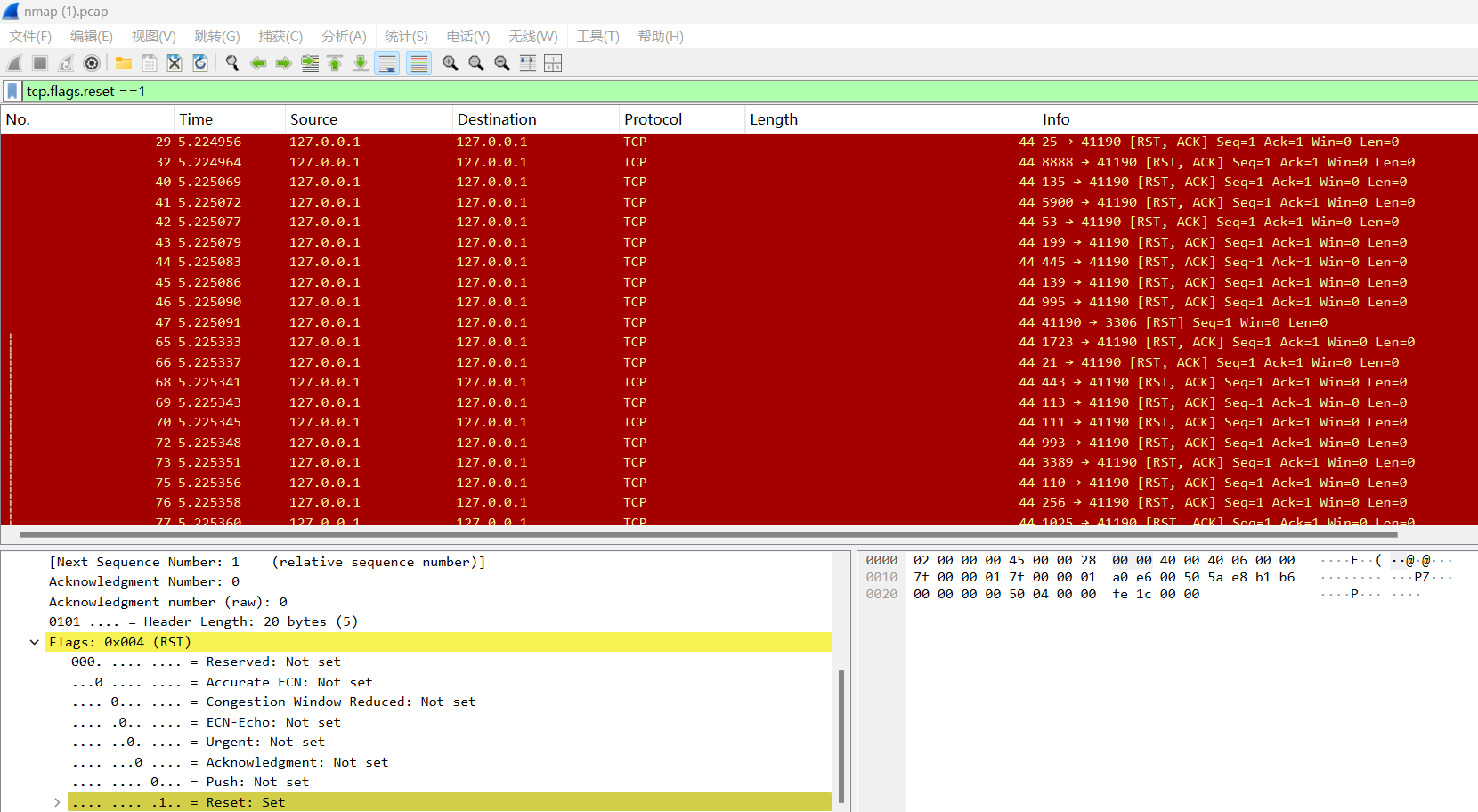1478x812 pixels.
Task: Select packet 41 from port 5900
Action: (x=739, y=202)
